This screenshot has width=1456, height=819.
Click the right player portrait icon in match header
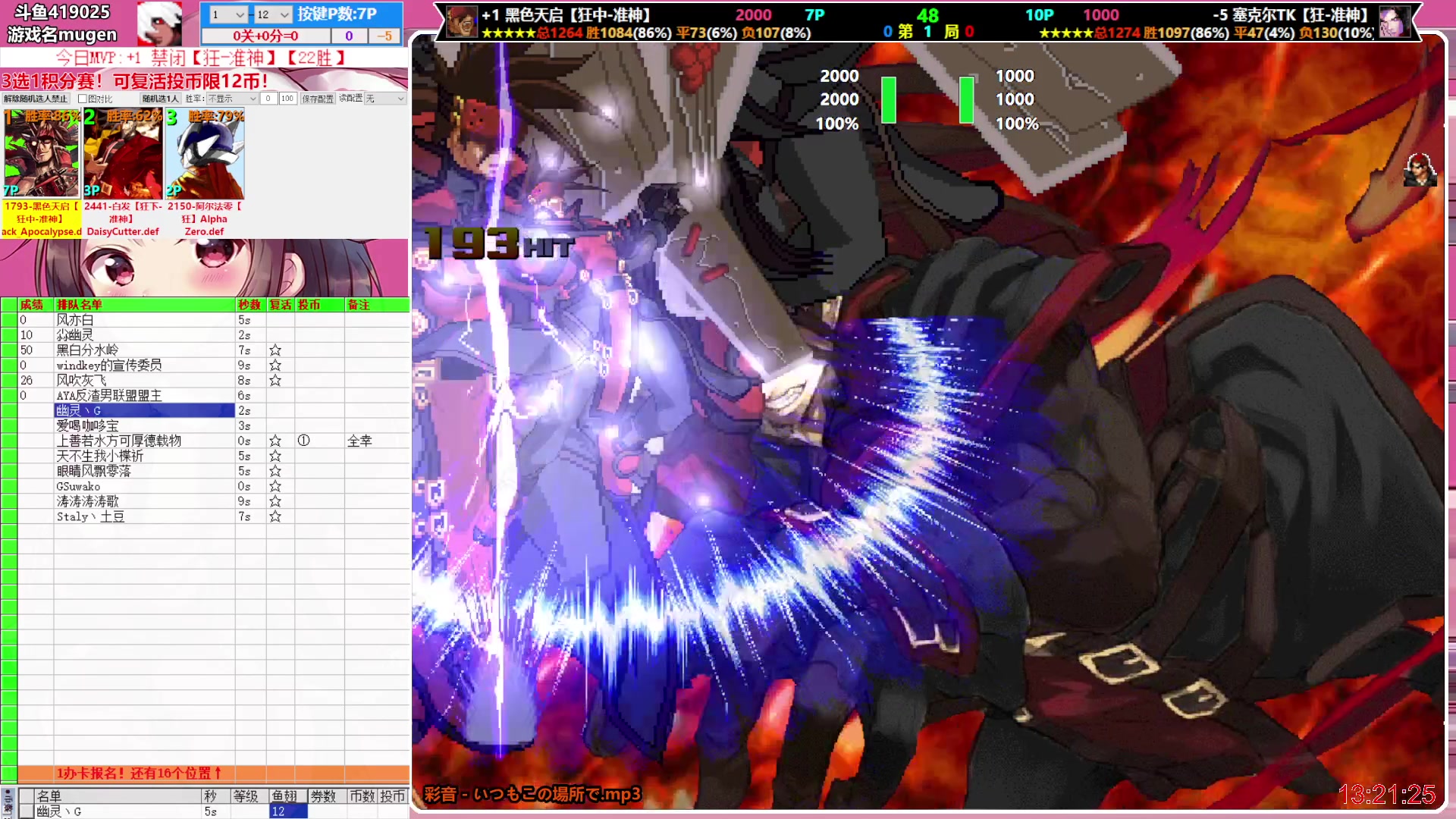1394,21
